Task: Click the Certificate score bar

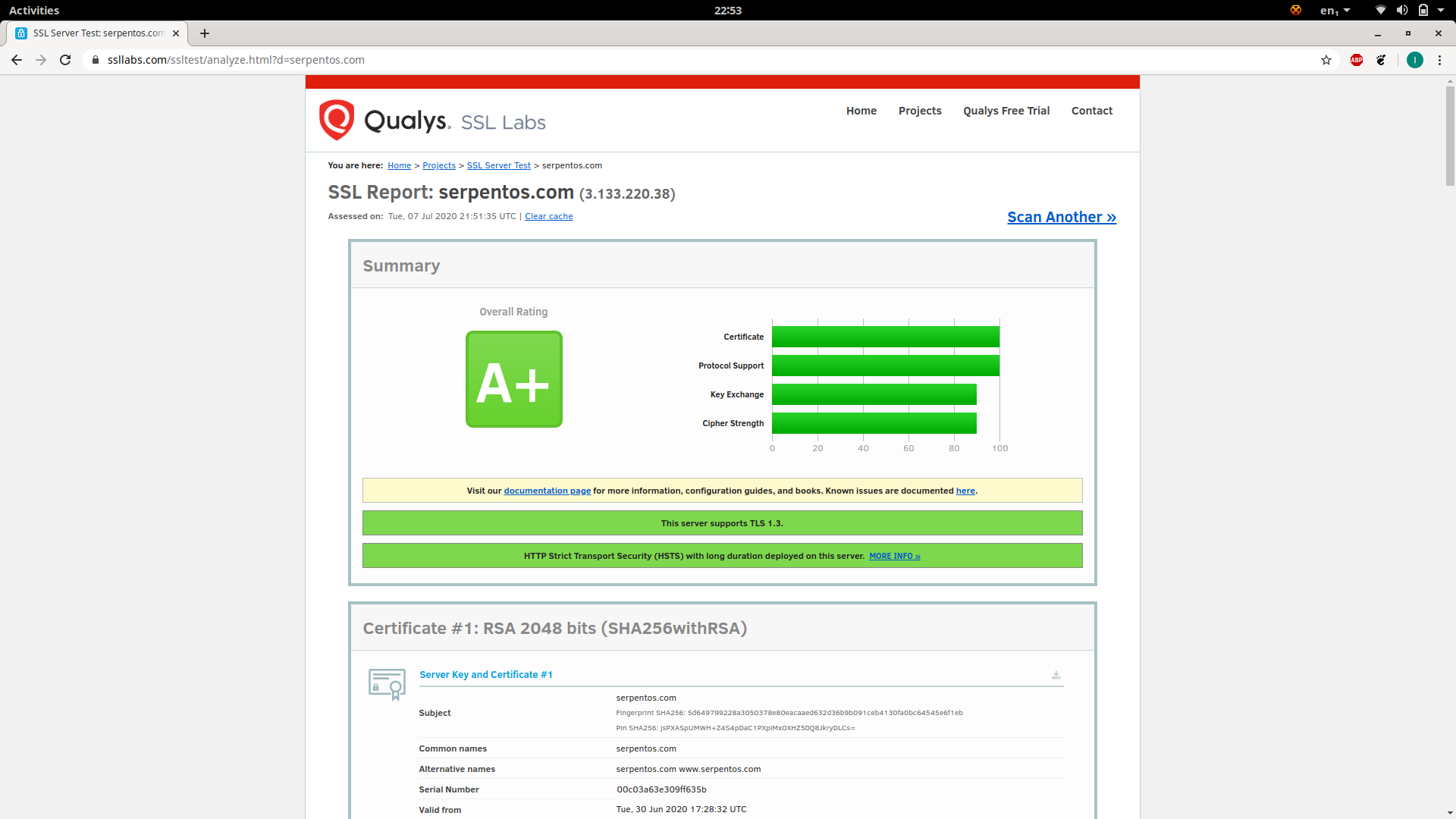Action: tap(886, 337)
